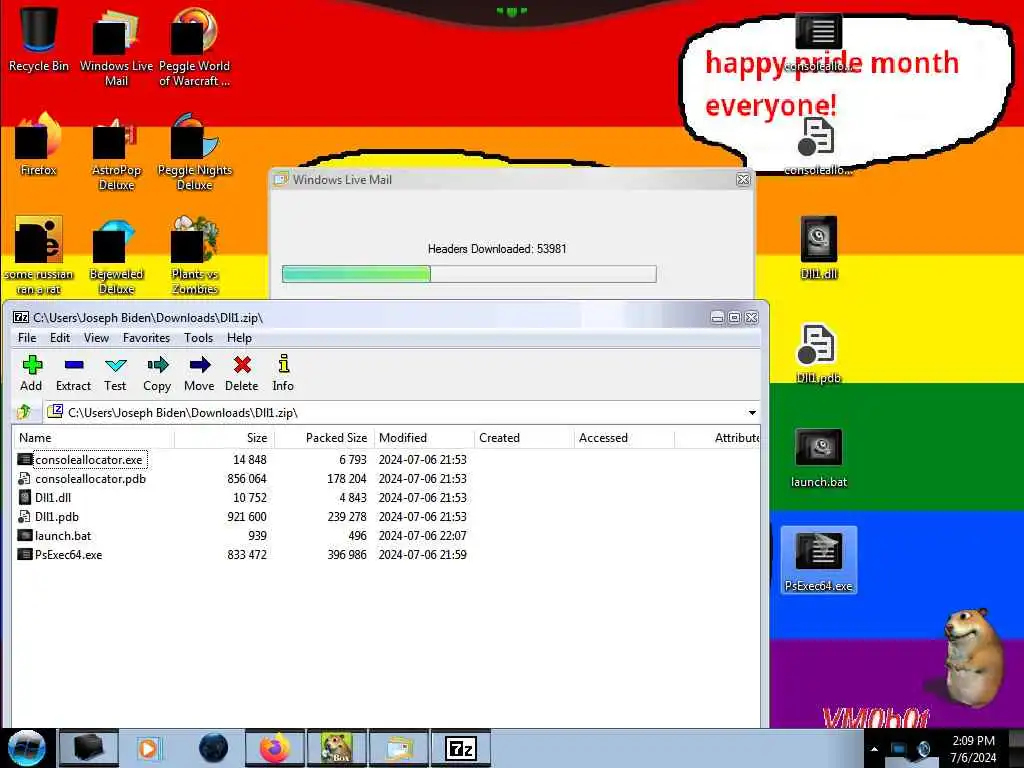Screen dimensions: 1024x768
Task: Switch to 7-Zip taskbar button
Action: click(461, 748)
